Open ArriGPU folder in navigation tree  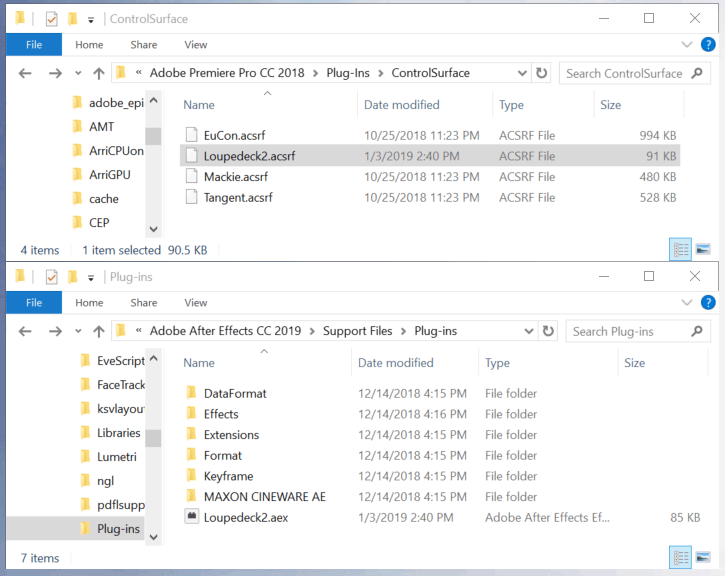coord(102,175)
